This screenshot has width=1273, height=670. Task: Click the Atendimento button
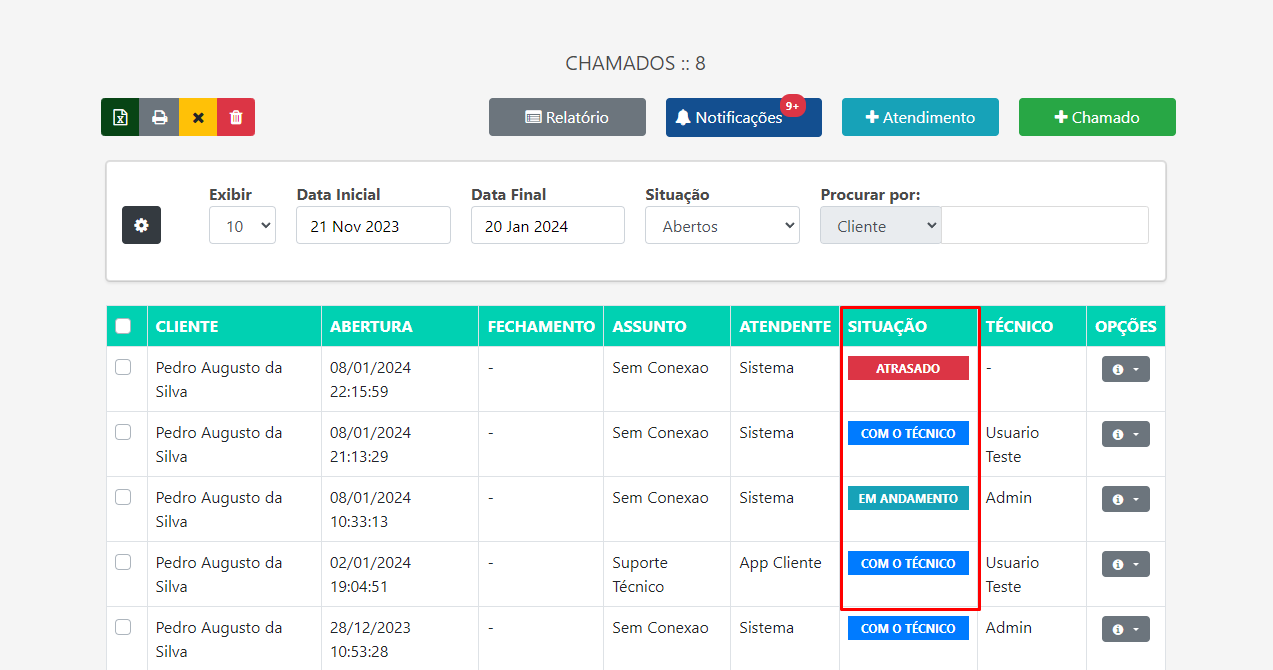click(919, 117)
